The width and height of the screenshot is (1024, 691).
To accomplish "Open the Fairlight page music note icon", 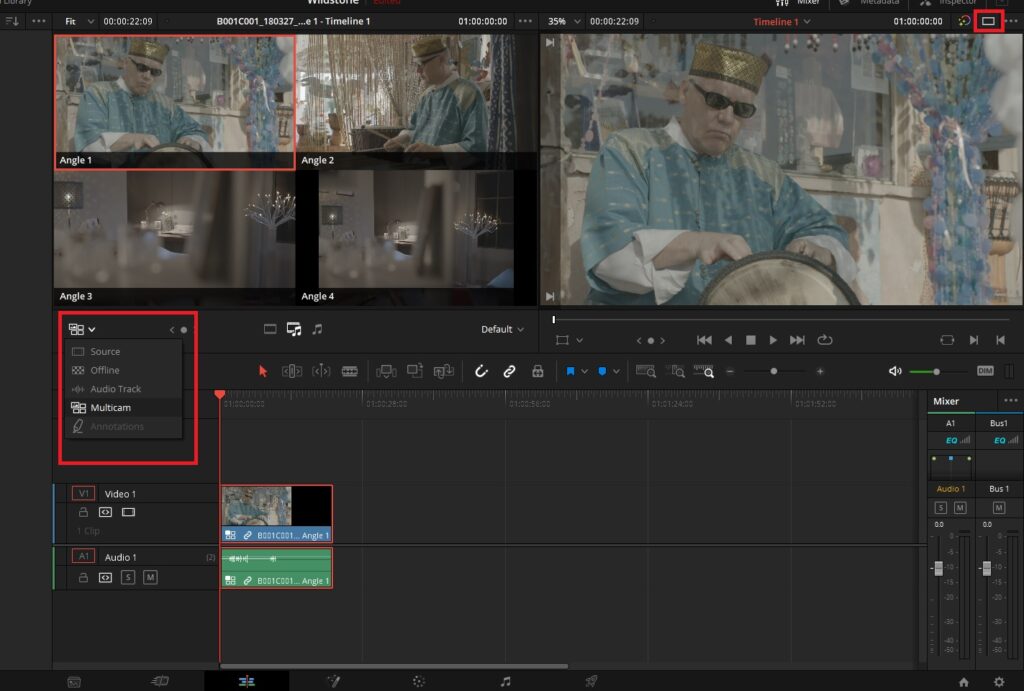I will [x=505, y=681].
